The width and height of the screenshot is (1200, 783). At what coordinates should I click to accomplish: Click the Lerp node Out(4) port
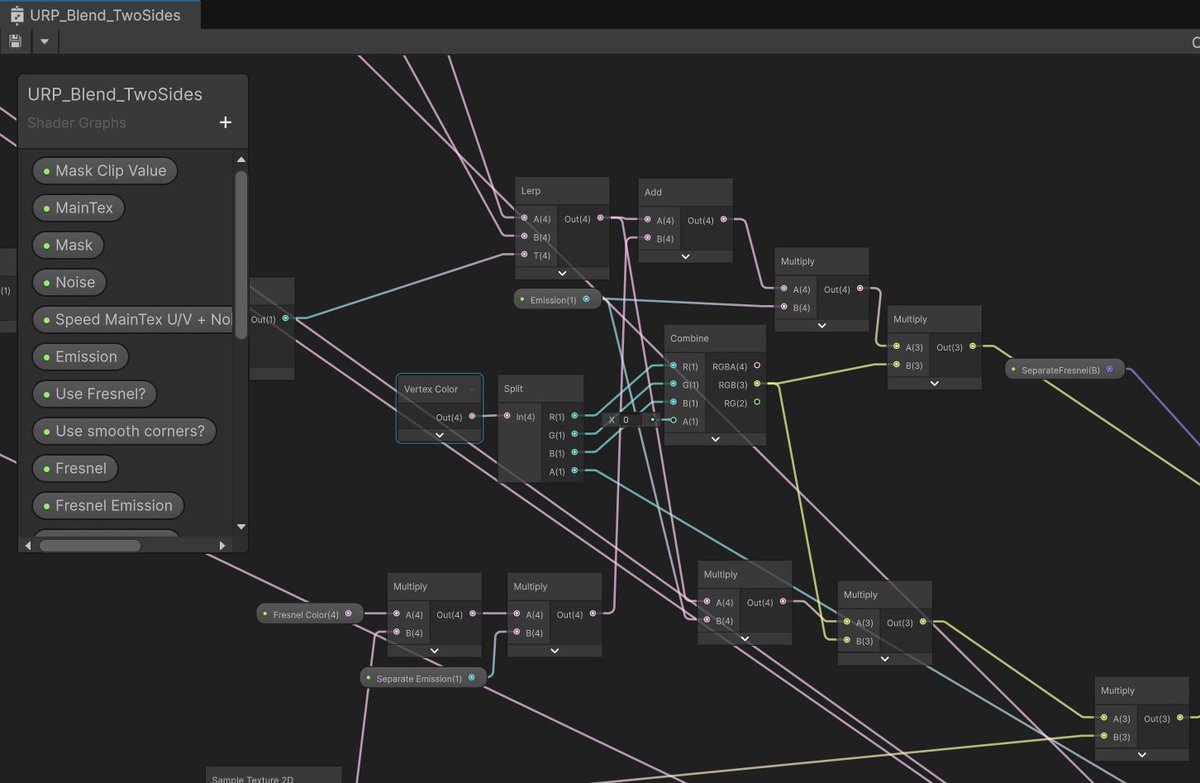600,218
